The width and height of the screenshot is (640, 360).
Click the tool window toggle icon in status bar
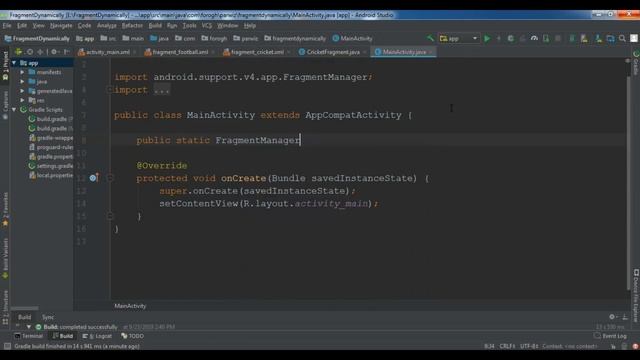(x=7, y=346)
